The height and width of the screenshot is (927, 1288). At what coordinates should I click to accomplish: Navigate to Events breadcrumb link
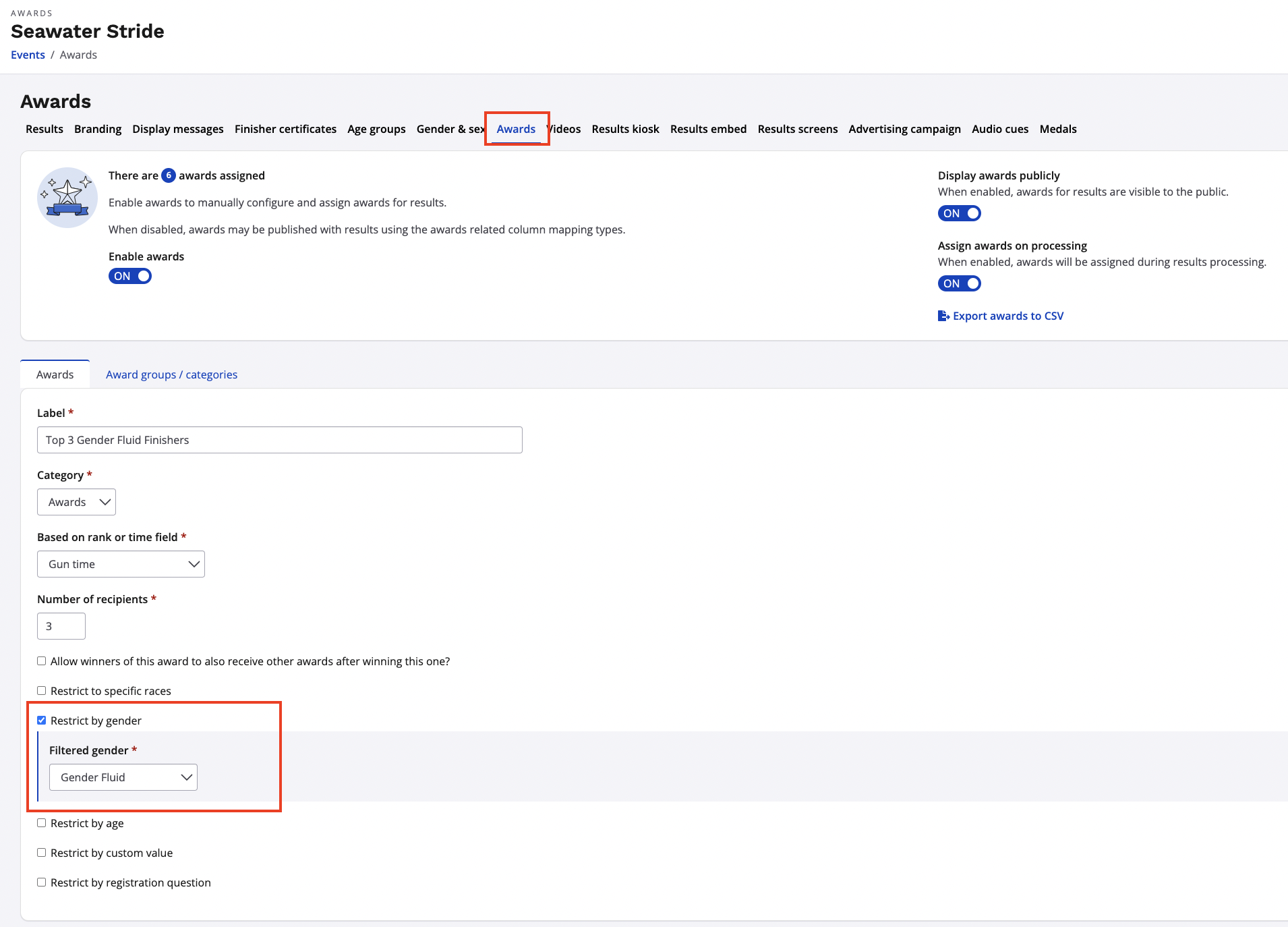28,55
